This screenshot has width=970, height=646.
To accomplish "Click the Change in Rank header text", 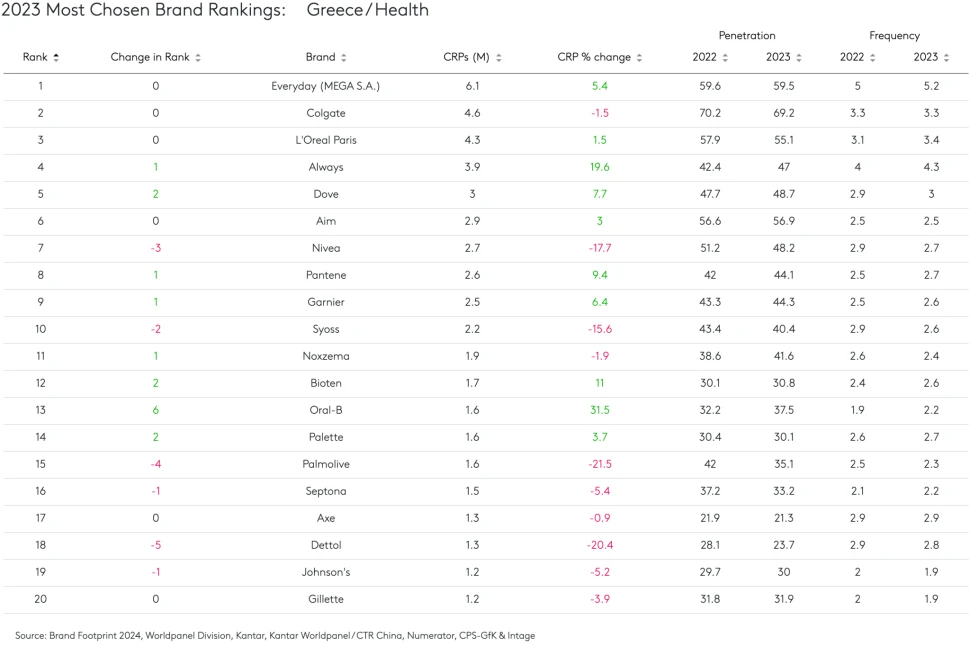I will (150, 58).
